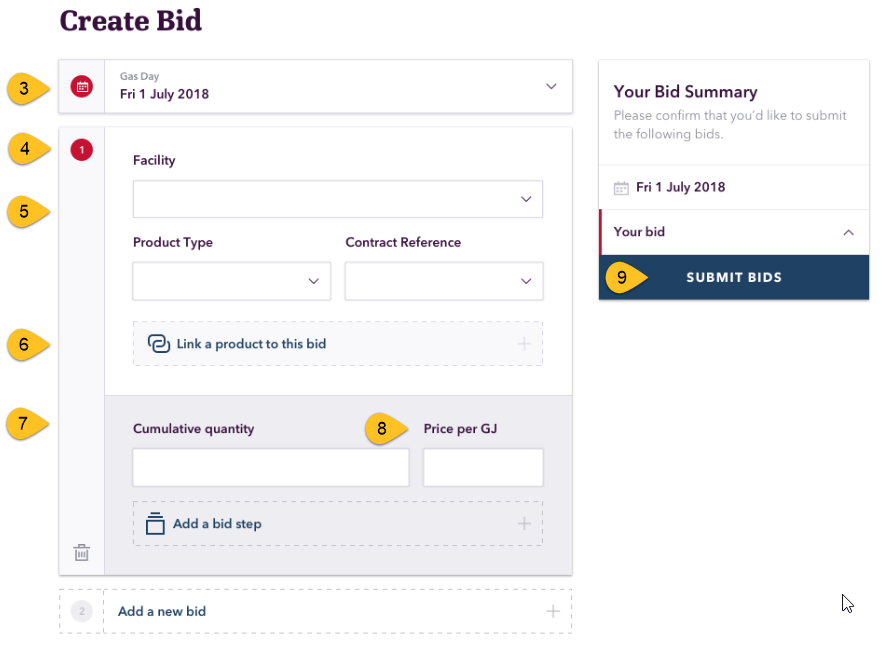891x654 pixels.
Task: Open the Product Type dropdown
Action: click(231, 281)
